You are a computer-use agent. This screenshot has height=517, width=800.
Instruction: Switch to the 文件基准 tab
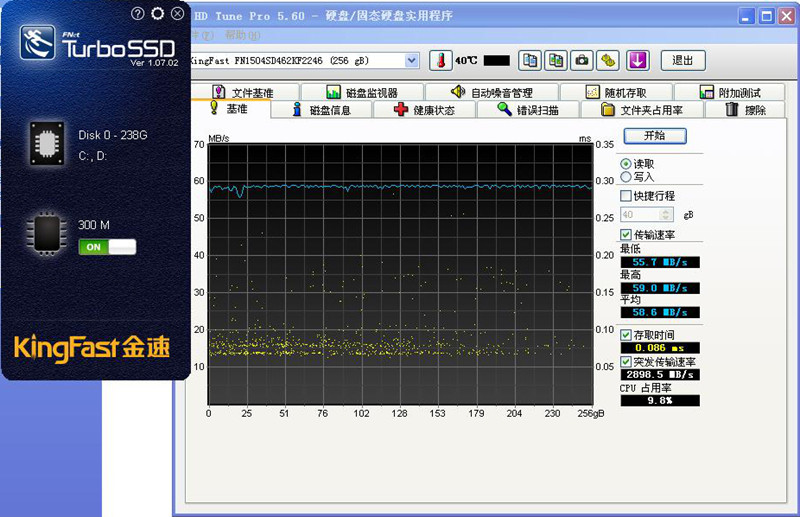pos(244,92)
